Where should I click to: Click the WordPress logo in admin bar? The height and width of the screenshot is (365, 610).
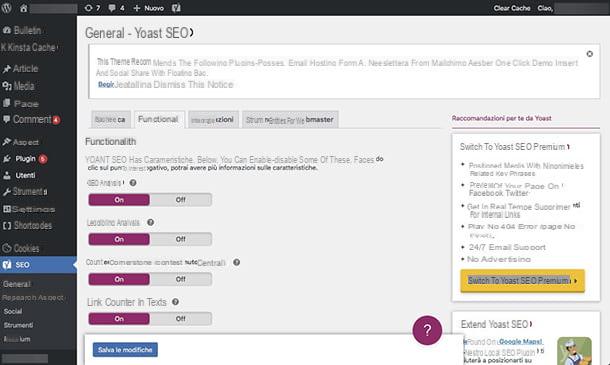pos(7,8)
